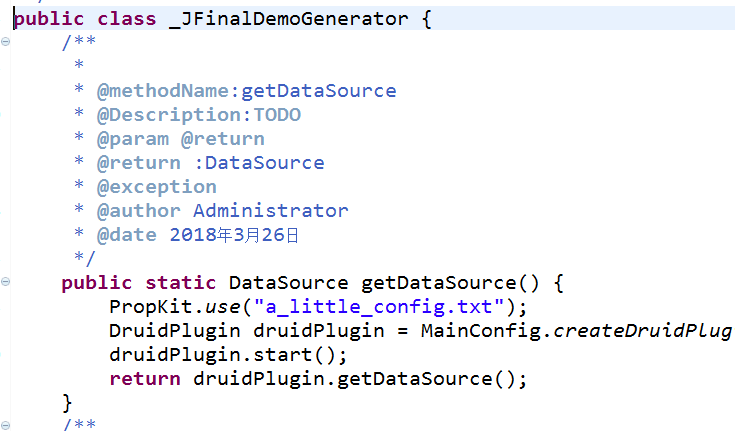
Task: Click the Administrator author name
Action: [x=271, y=211]
